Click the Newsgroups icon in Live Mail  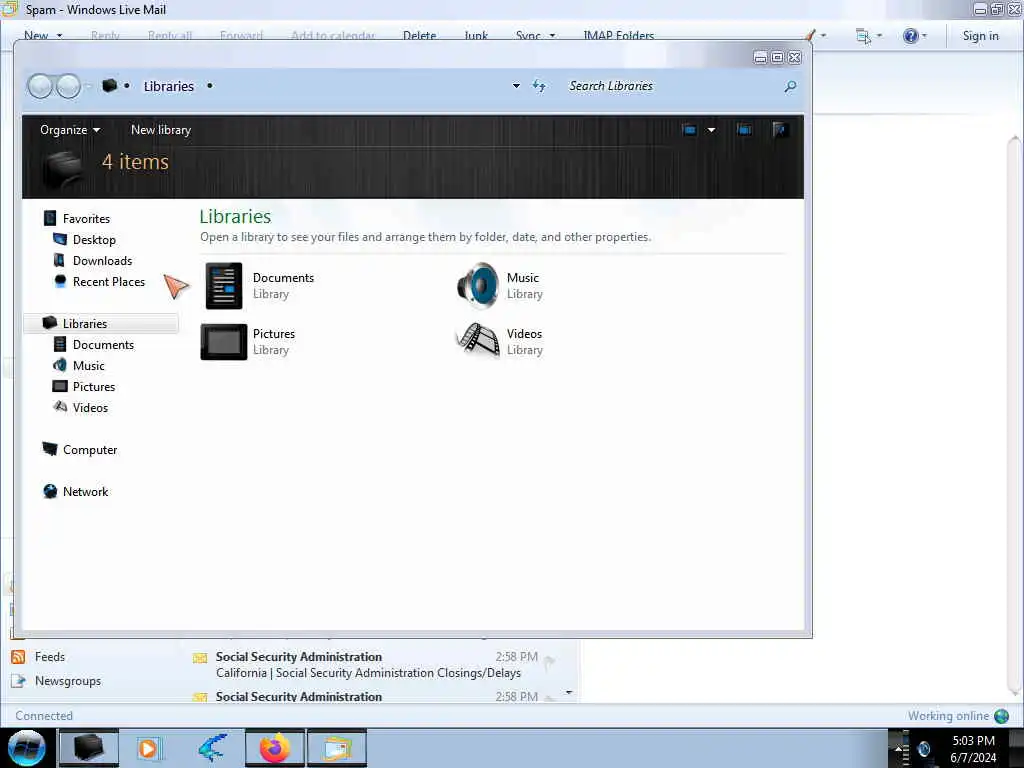[18, 680]
